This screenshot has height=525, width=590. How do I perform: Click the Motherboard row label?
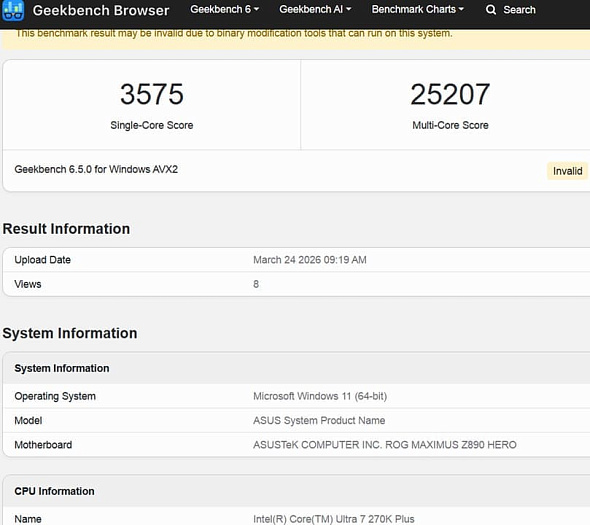43,445
